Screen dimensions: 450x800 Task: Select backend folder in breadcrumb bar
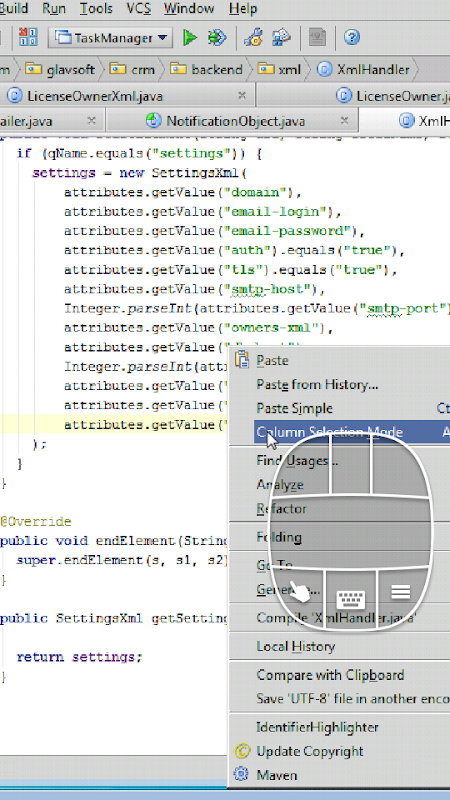click(206, 69)
